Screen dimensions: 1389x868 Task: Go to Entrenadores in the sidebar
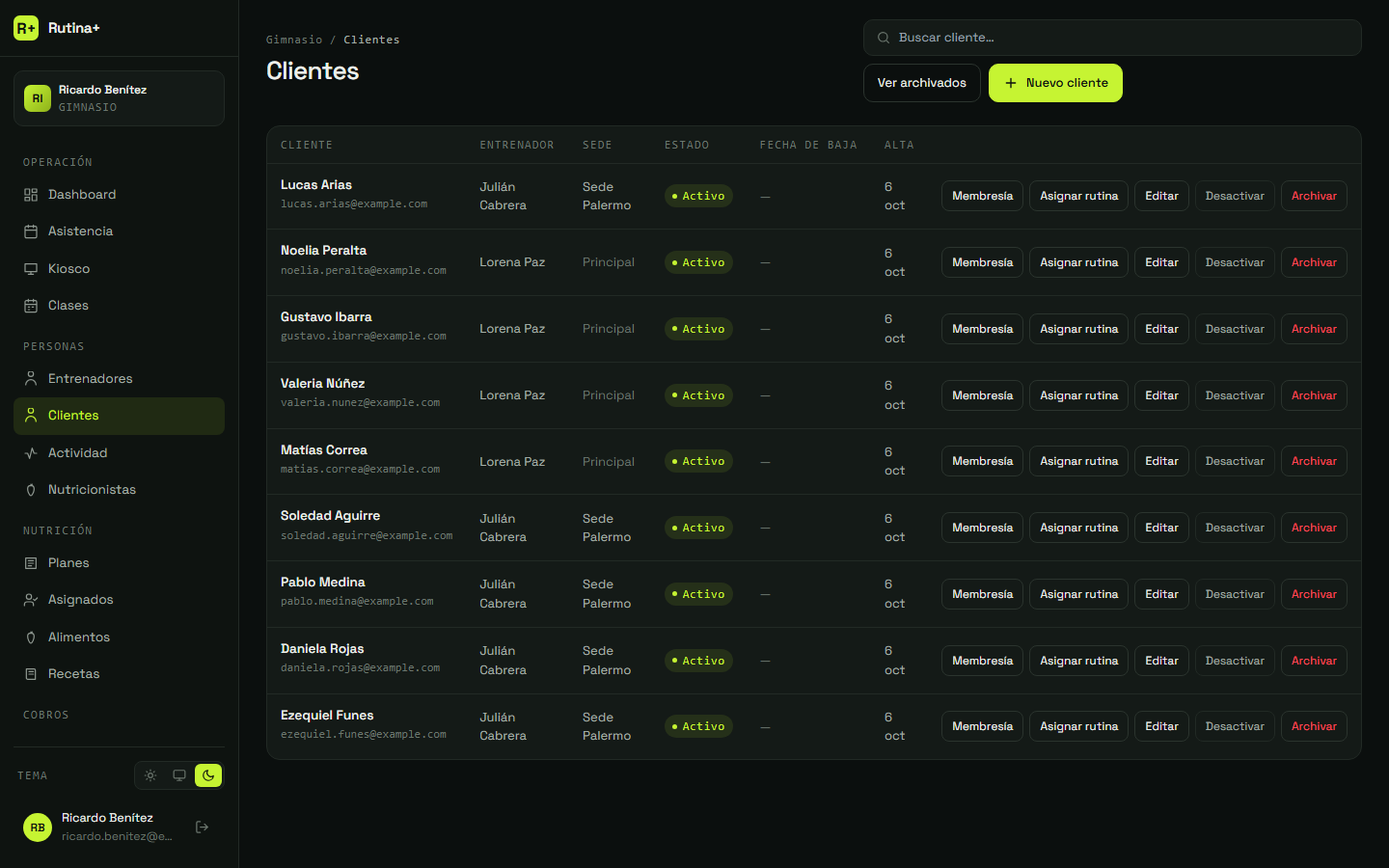click(x=119, y=379)
